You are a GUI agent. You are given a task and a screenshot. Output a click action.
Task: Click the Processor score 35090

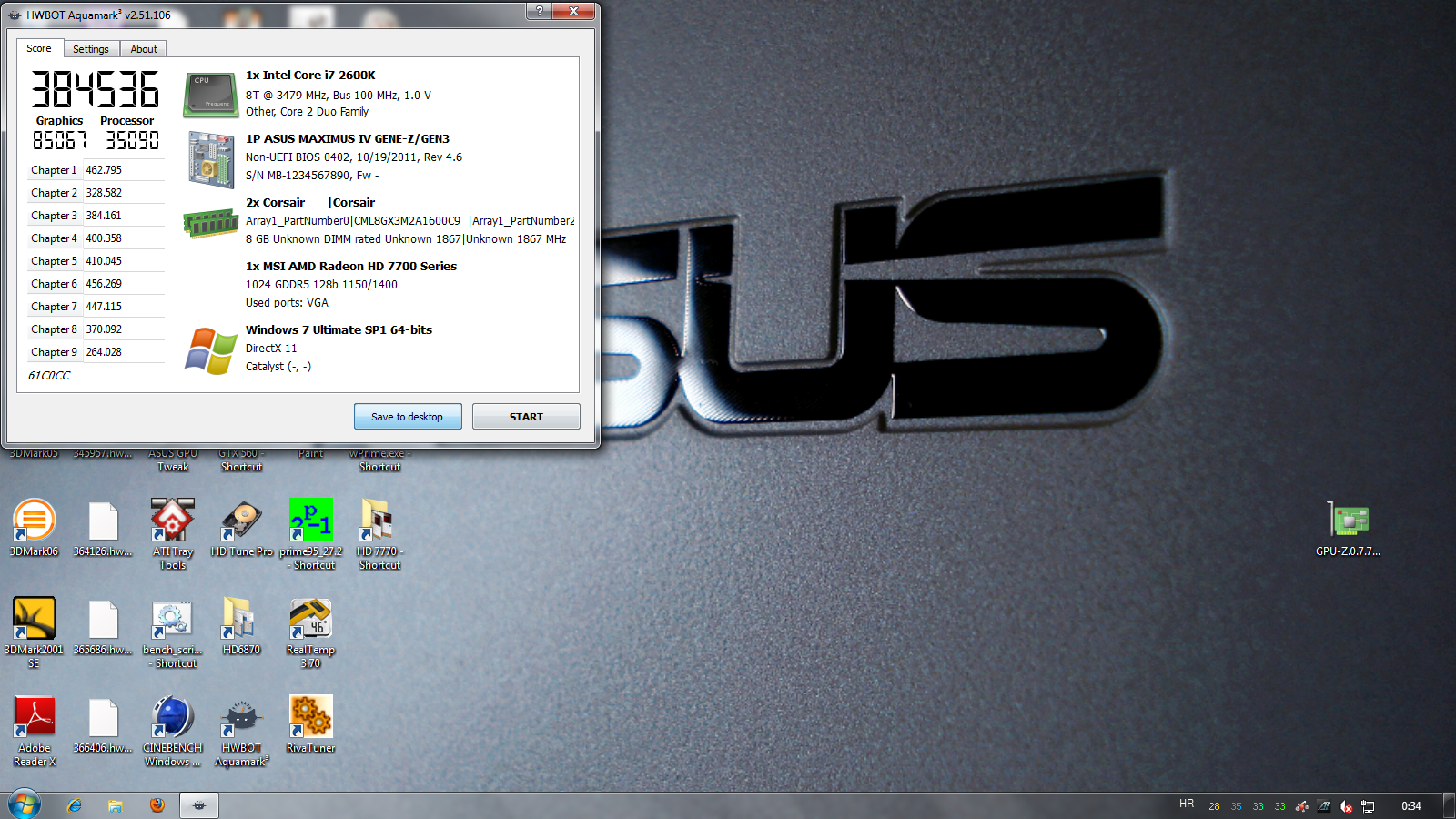(x=133, y=140)
